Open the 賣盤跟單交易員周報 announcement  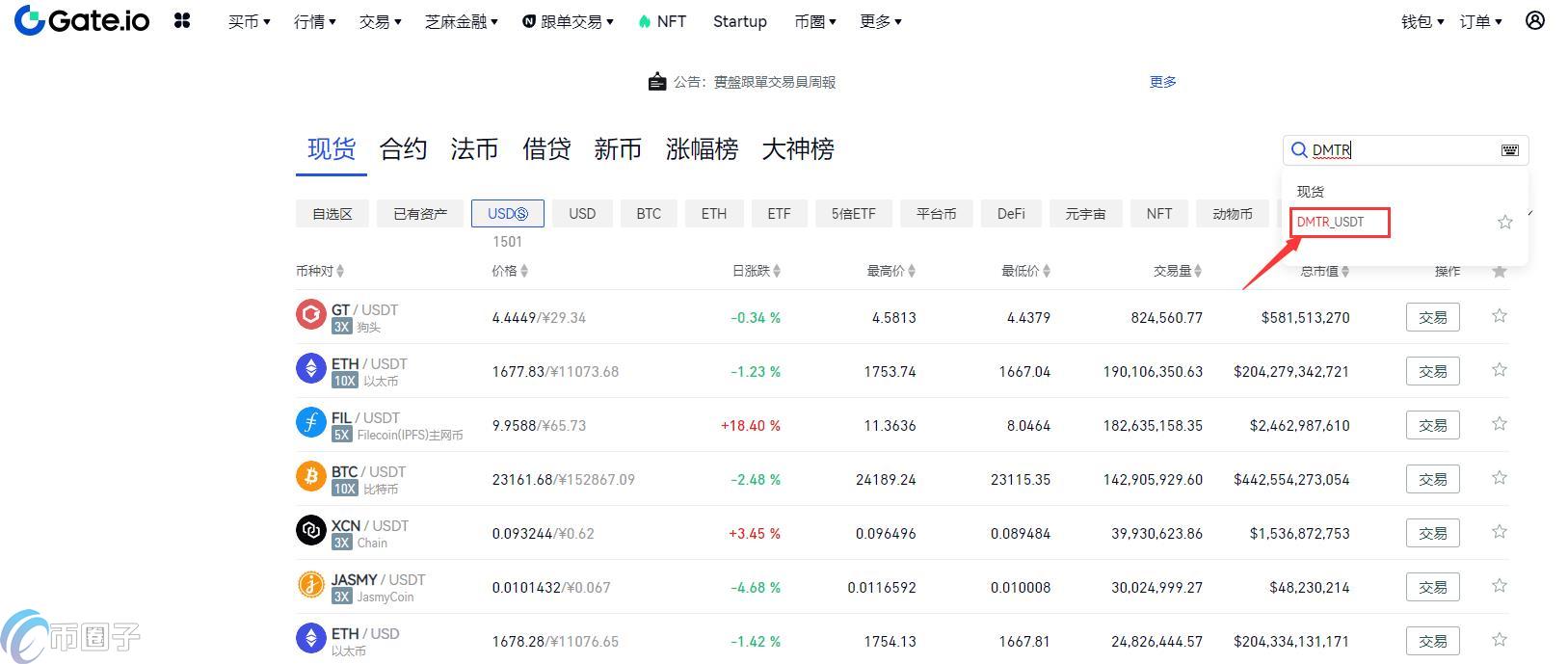tap(775, 82)
